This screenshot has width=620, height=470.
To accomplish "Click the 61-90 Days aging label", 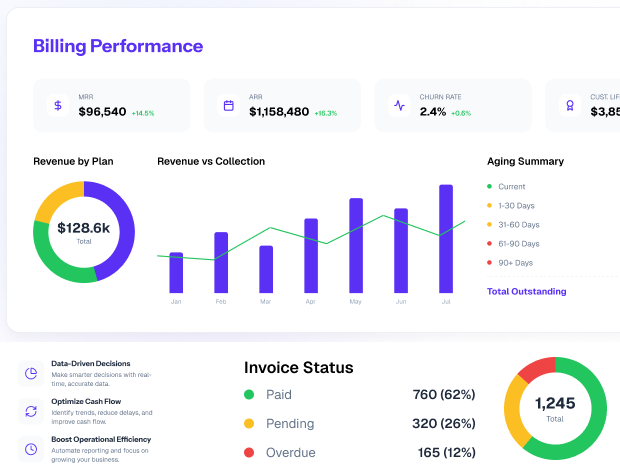I will 519,243.
